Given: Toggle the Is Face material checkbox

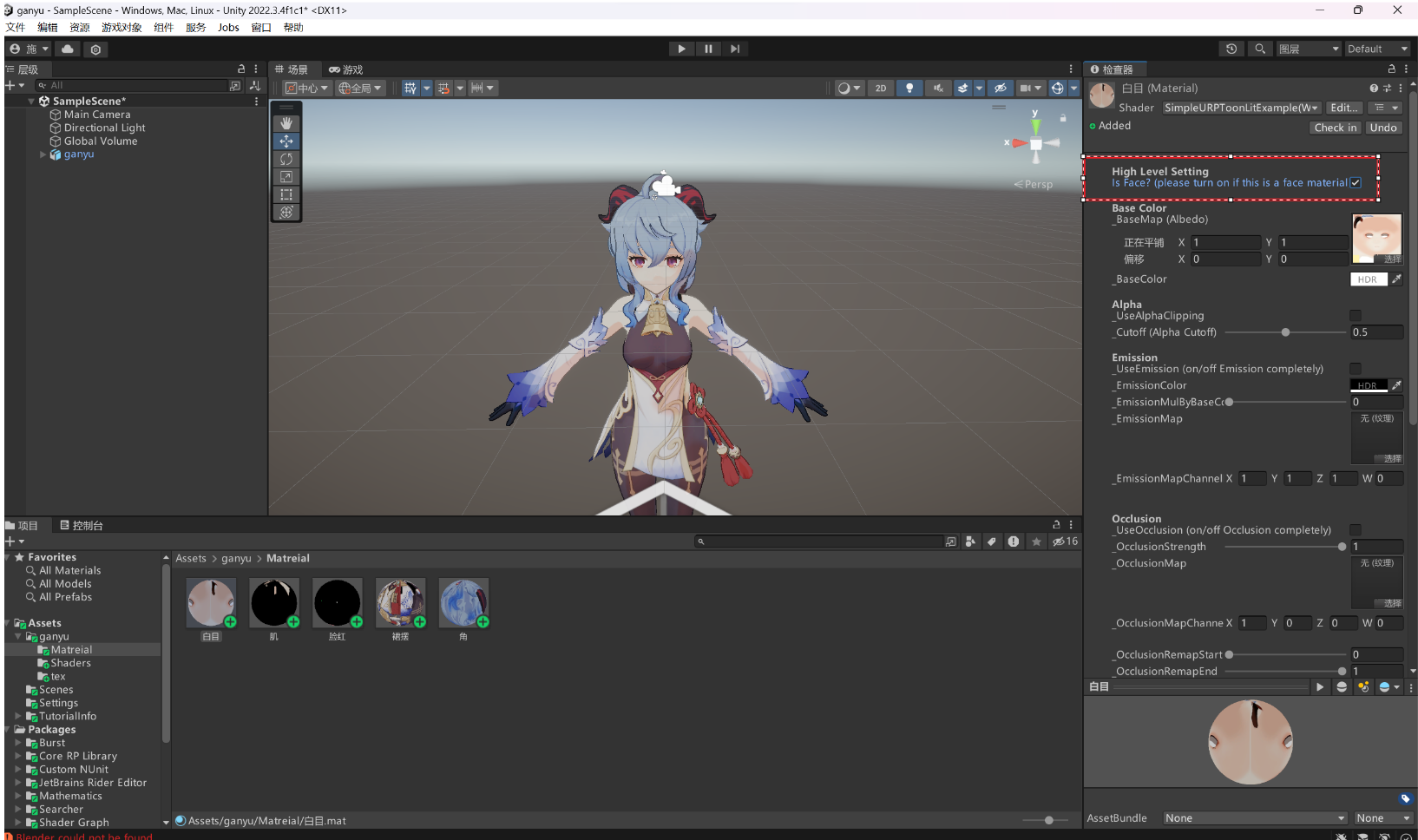Looking at the screenshot, I should [x=1356, y=183].
